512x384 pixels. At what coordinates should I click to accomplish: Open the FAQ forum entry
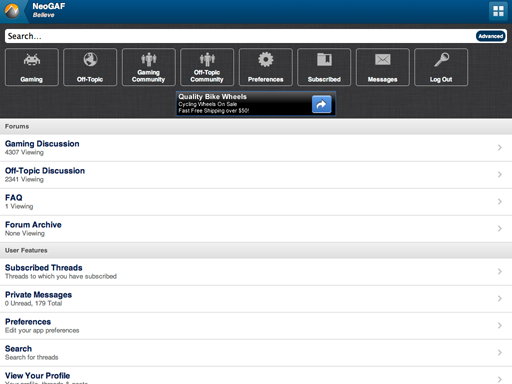256,202
